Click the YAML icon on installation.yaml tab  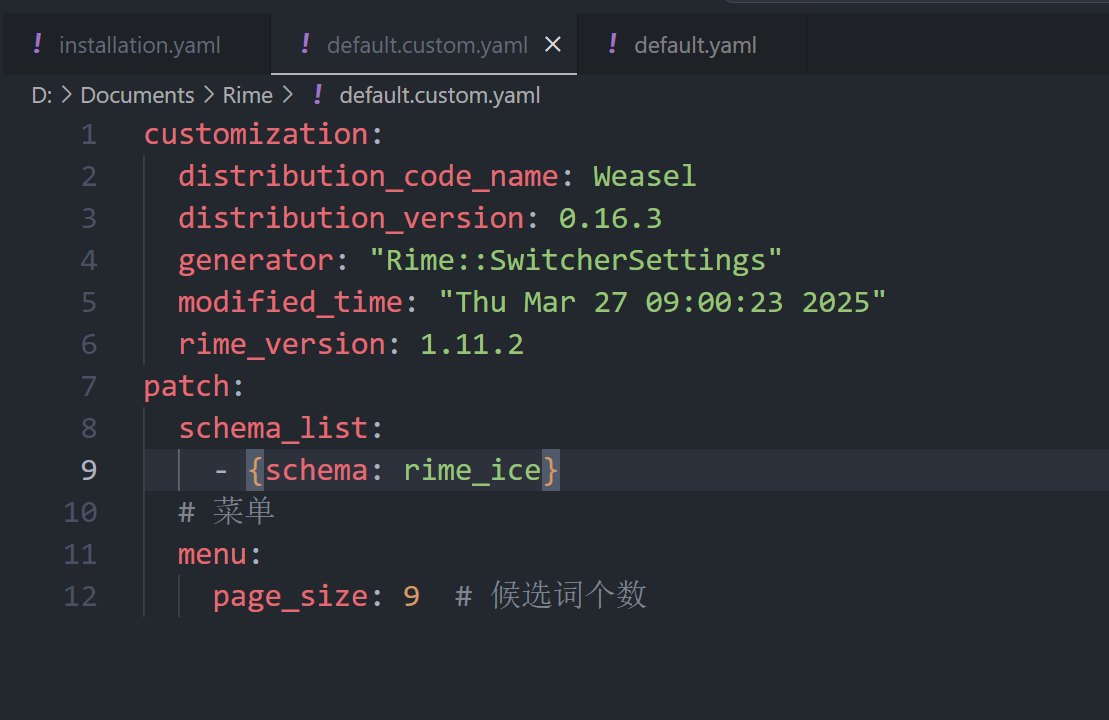tap(37, 44)
